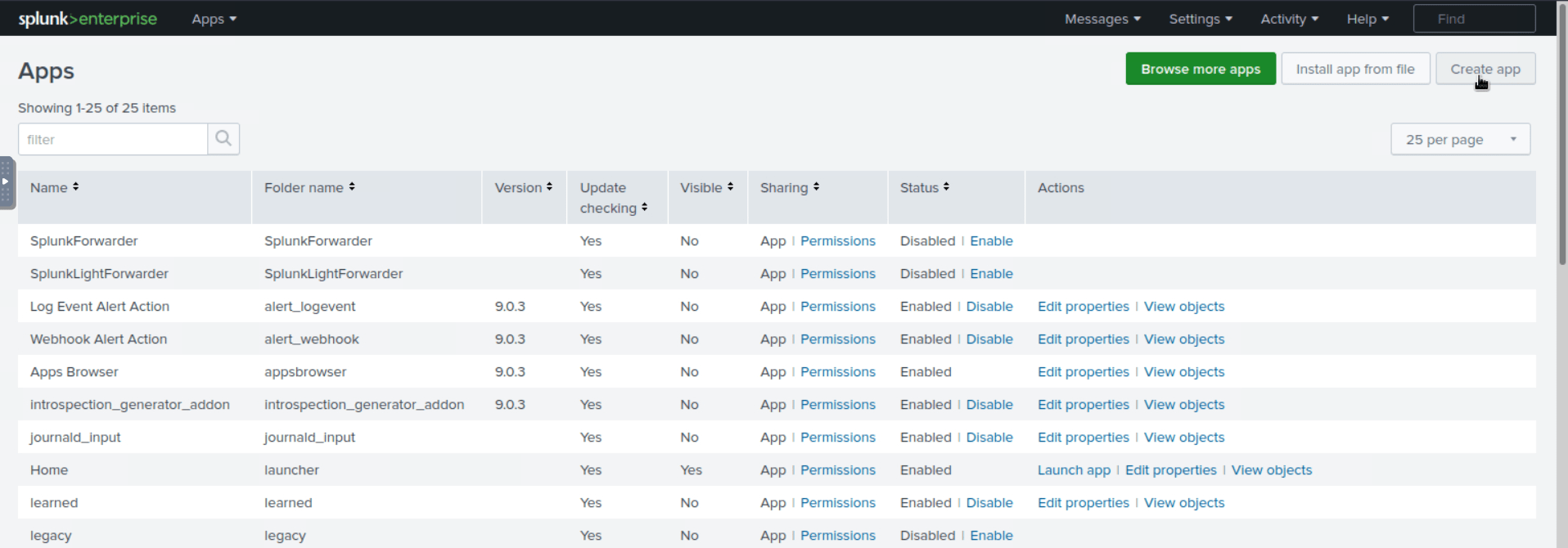View objects of Log Event Alert Action

pos(1184,306)
